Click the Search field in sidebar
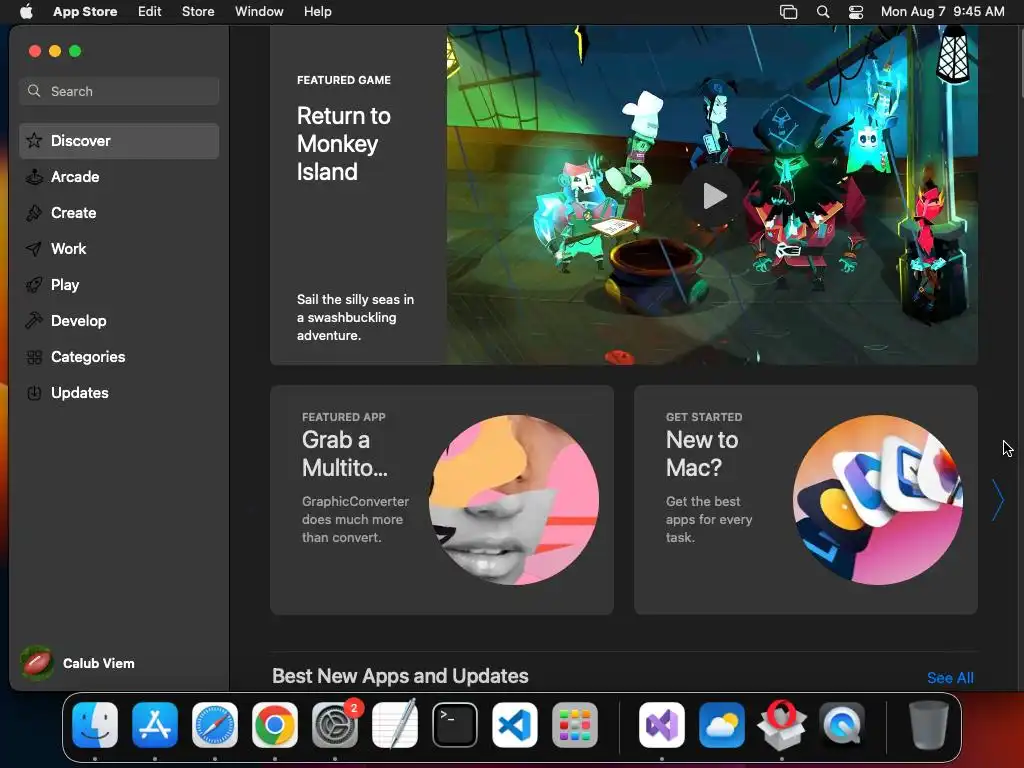Screen dimensions: 1024x768 [119, 91]
